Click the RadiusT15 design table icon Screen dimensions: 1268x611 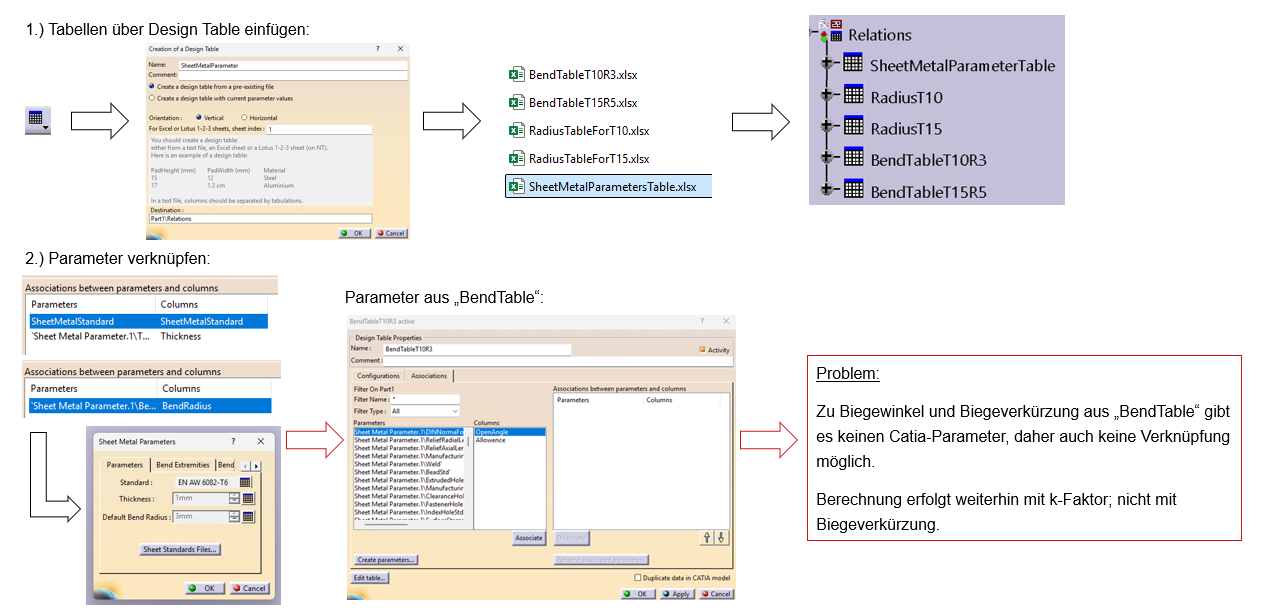pyautogui.click(x=853, y=127)
